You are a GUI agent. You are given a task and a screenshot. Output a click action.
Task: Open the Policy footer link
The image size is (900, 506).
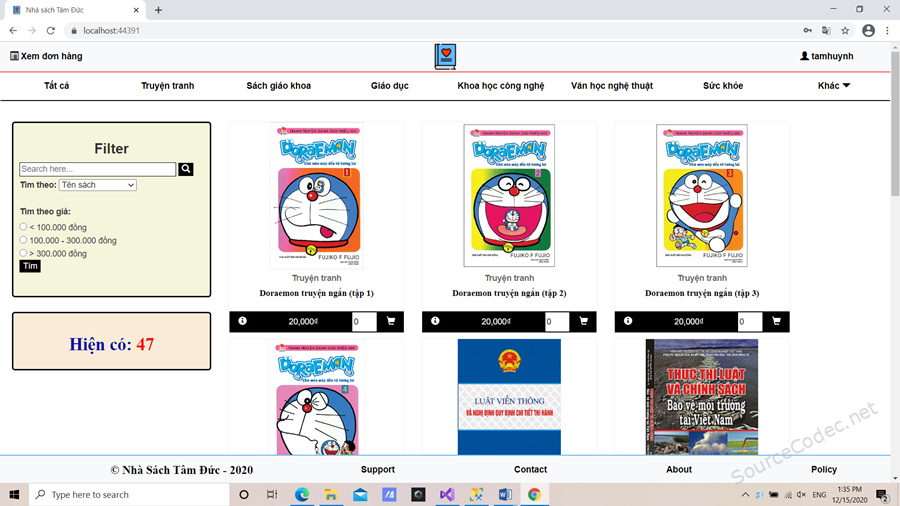(x=824, y=469)
